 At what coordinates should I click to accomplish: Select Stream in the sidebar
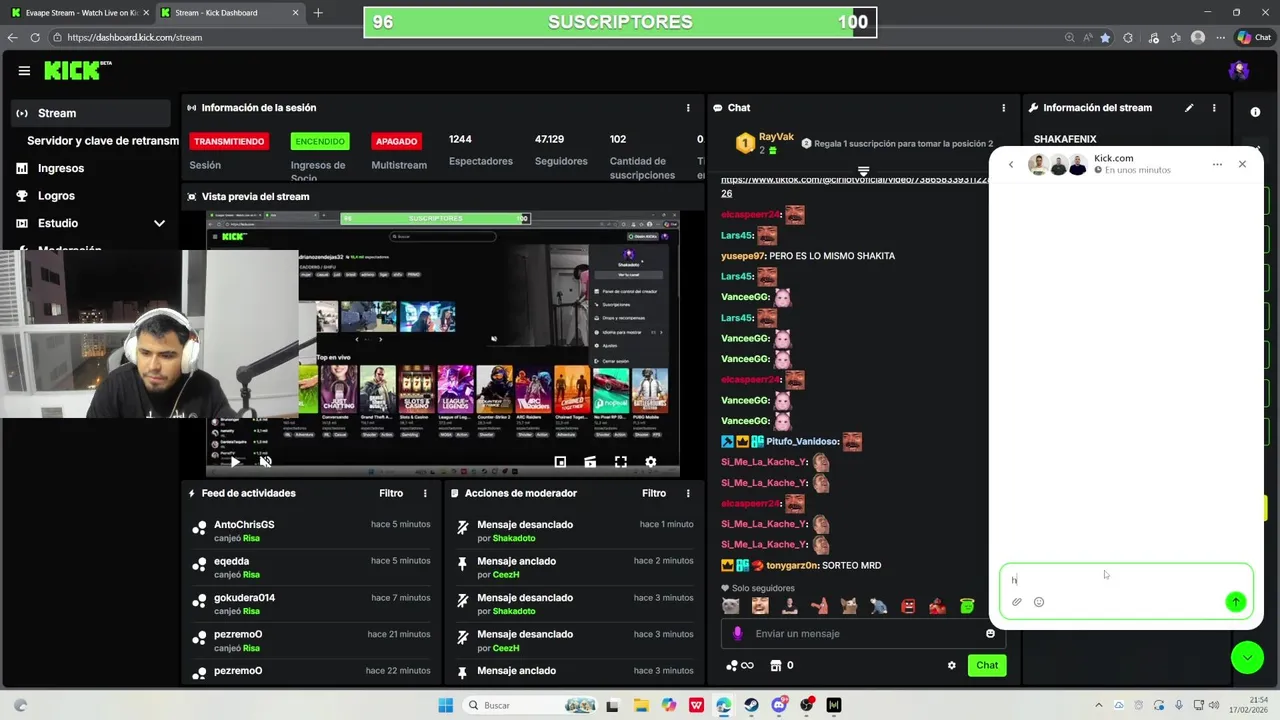click(x=91, y=113)
